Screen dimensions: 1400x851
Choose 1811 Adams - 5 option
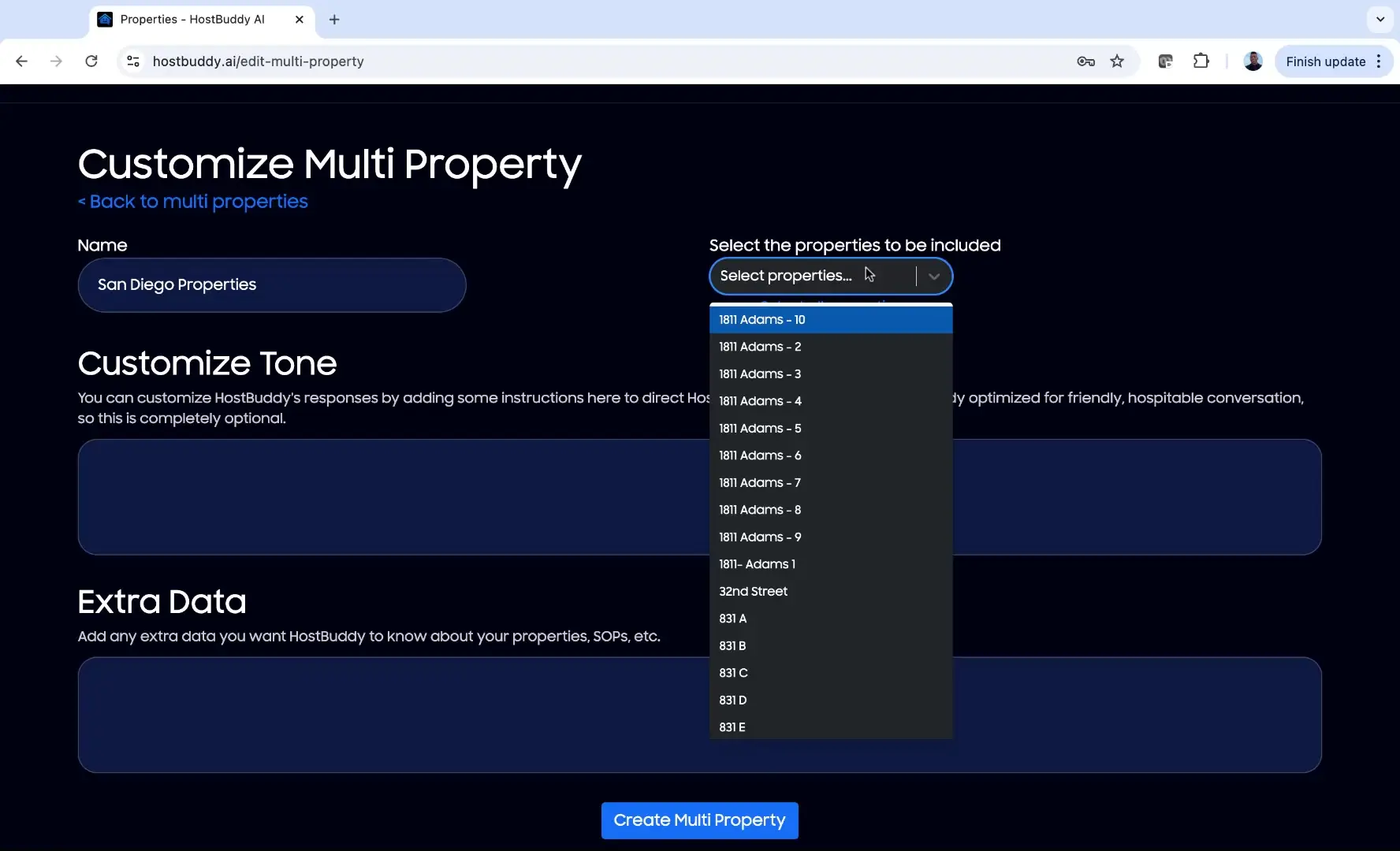(x=831, y=429)
